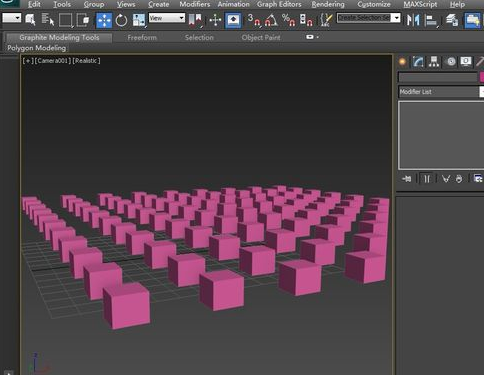The height and width of the screenshot is (375, 484).
Task: Toggle the Graphite Modeling Tools ribbon icon
Action: point(472,20)
